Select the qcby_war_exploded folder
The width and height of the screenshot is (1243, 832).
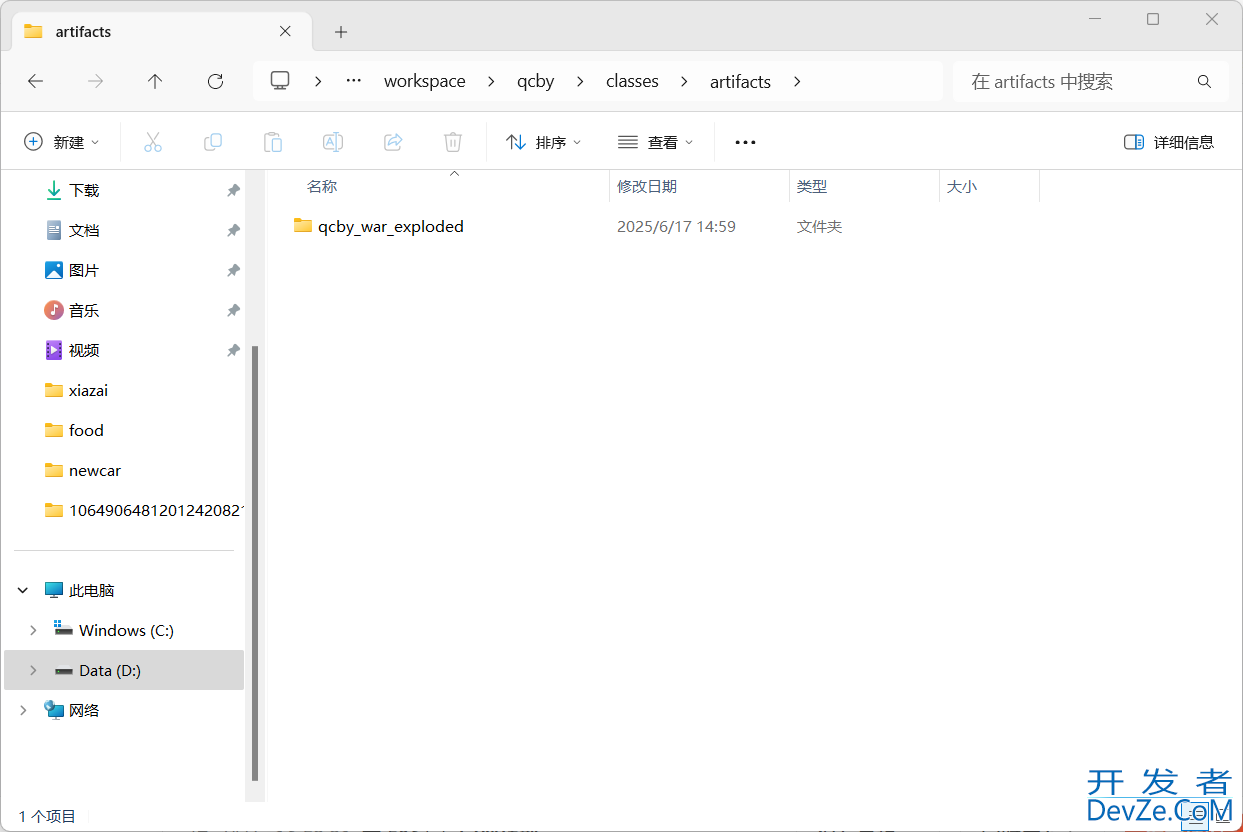pyautogui.click(x=379, y=226)
